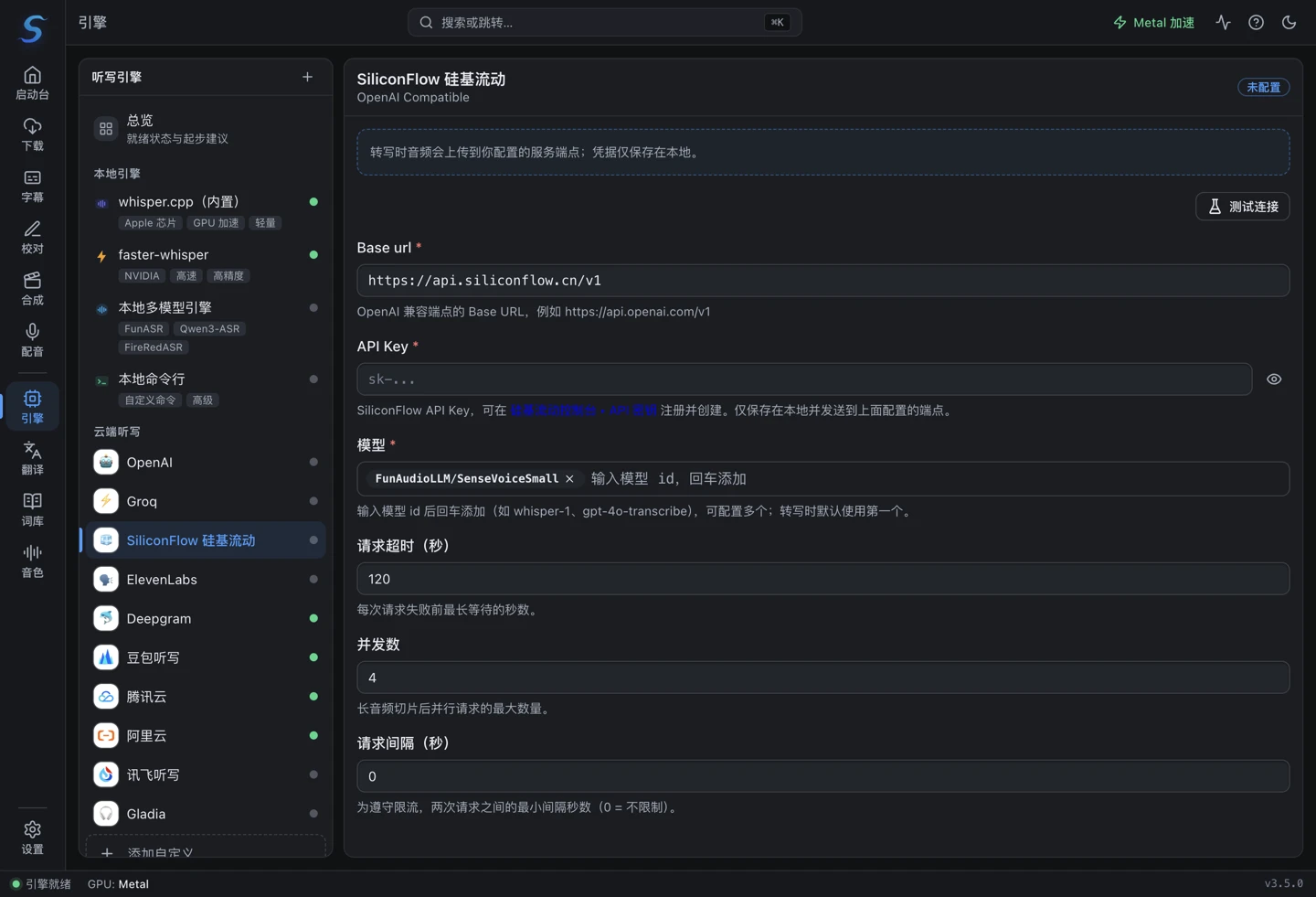Viewport: 1316px width, 897px height.
Task: Select the 腾讯云 engine icon
Action: click(106, 697)
